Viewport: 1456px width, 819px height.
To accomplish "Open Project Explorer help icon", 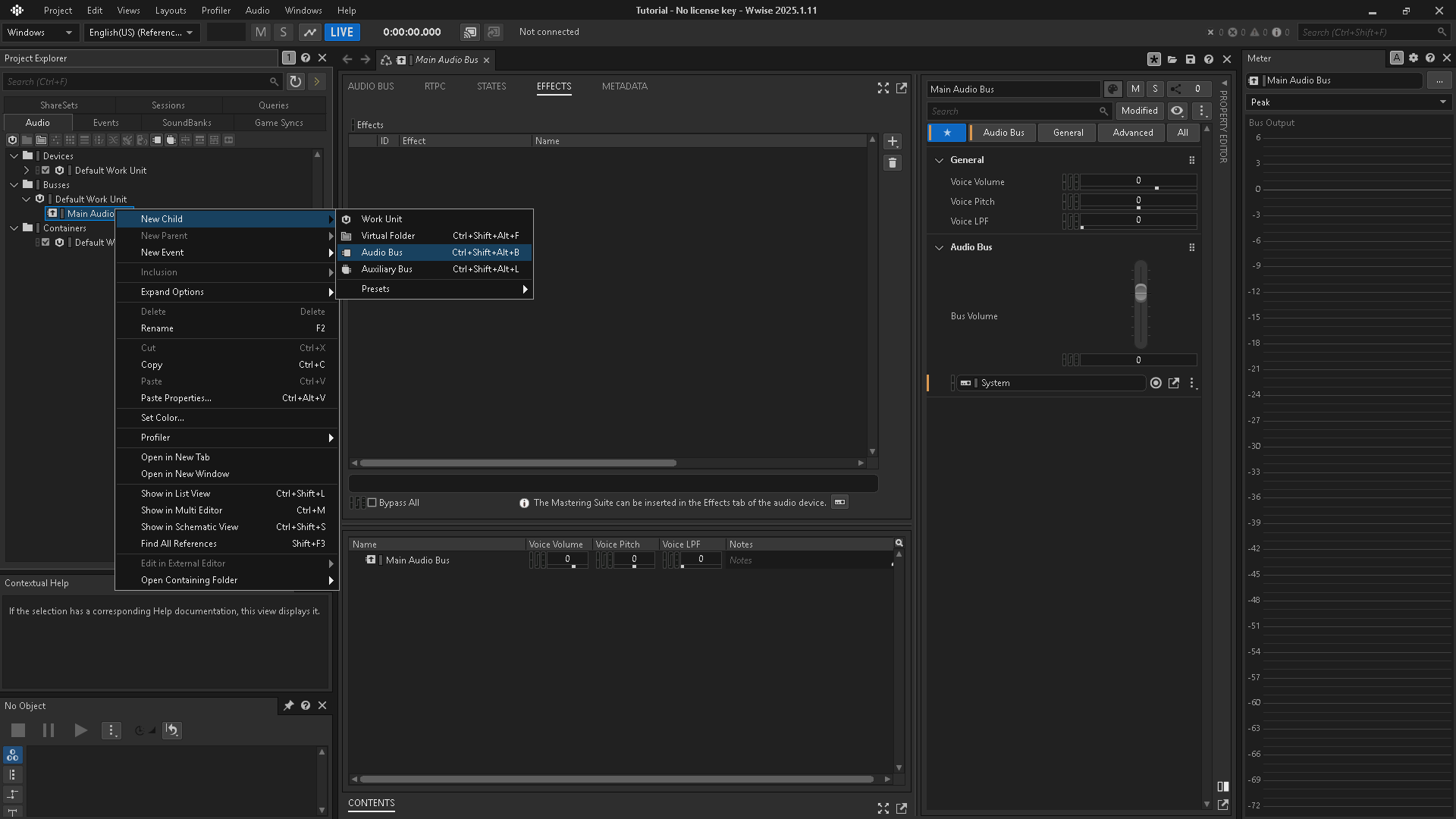I will click(x=306, y=58).
